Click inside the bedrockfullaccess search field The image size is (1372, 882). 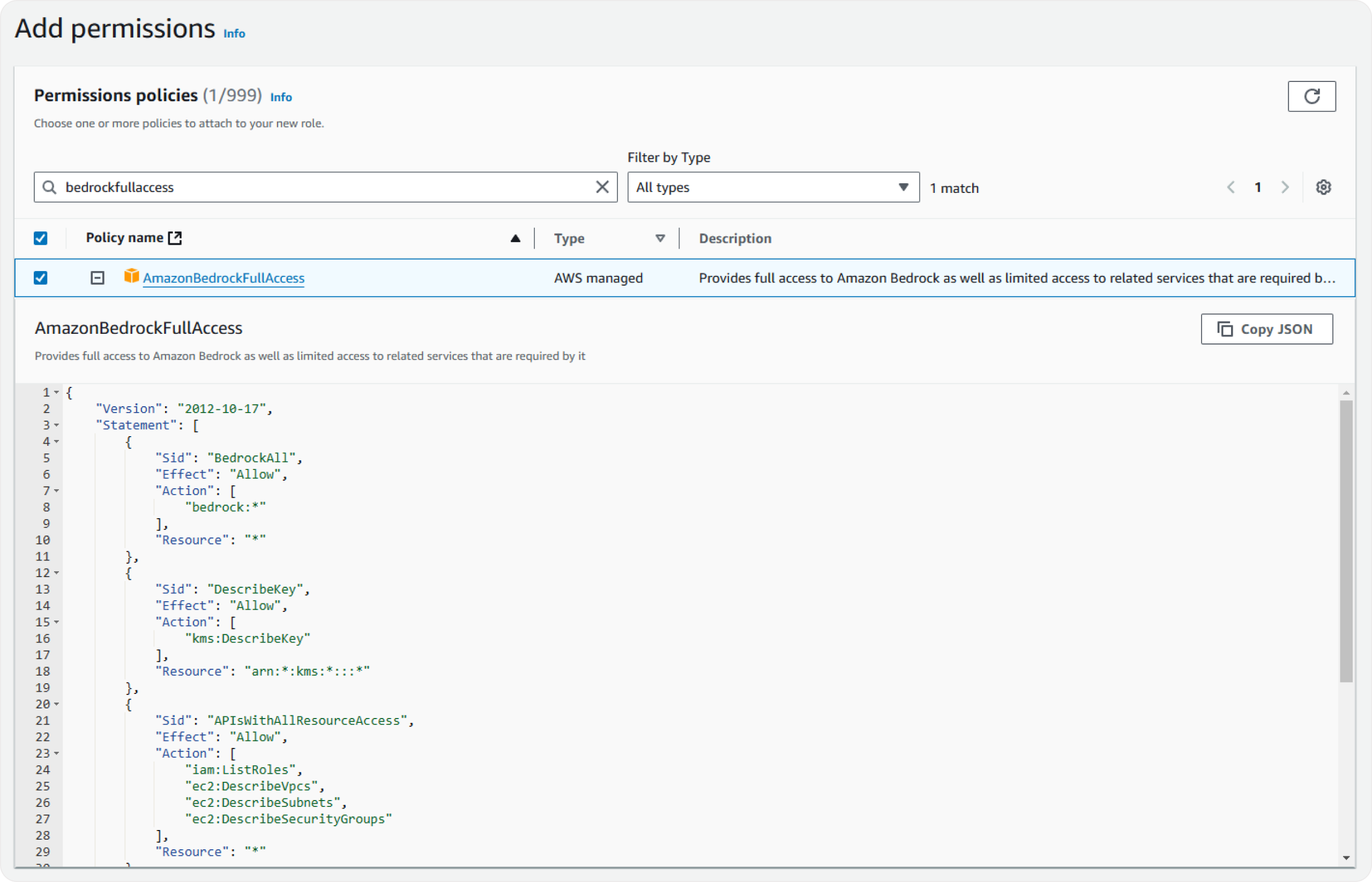[321, 188]
